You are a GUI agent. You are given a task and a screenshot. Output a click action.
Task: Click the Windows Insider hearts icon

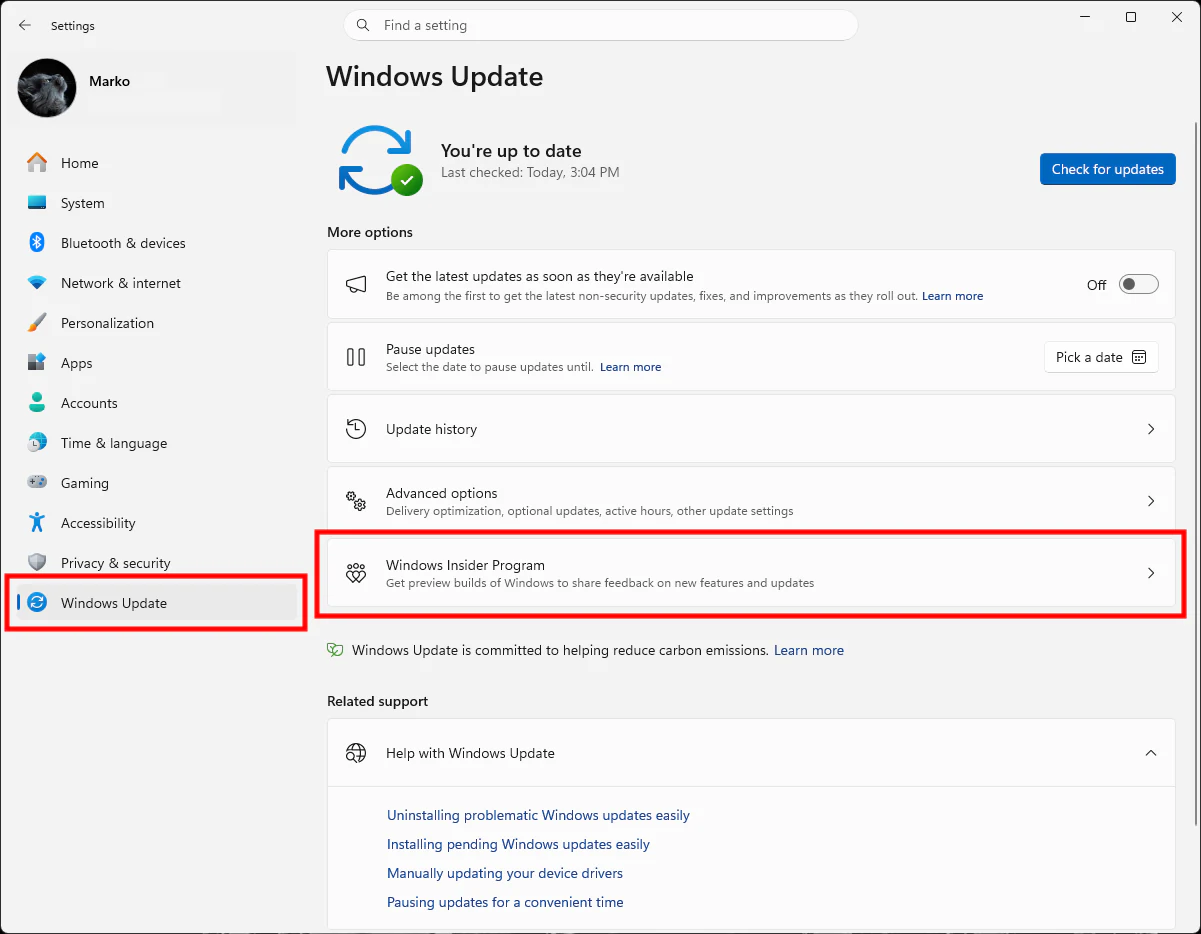(356, 573)
